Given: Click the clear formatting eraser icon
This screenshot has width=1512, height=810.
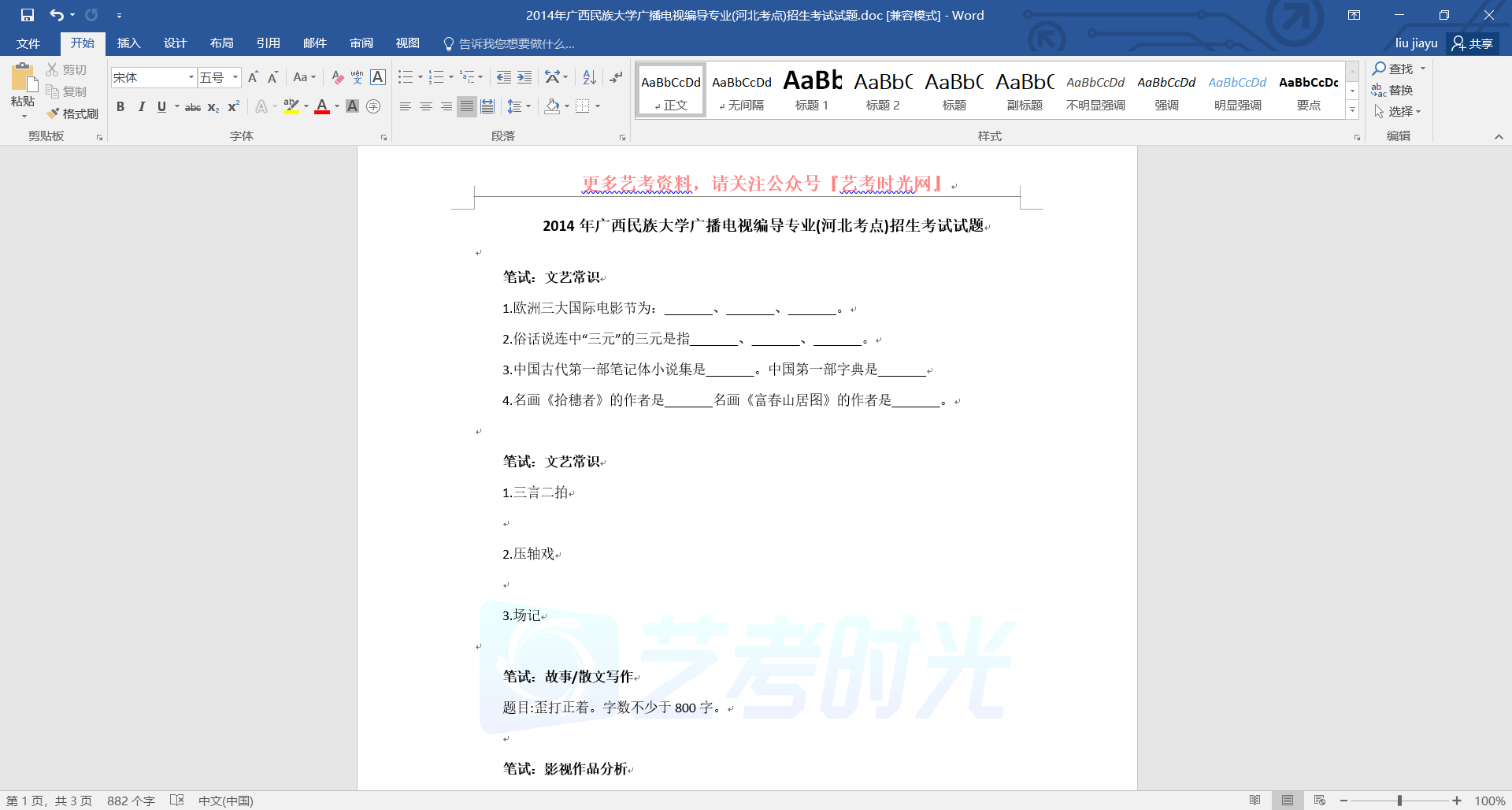Looking at the screenshot, I should coord(337,77).
